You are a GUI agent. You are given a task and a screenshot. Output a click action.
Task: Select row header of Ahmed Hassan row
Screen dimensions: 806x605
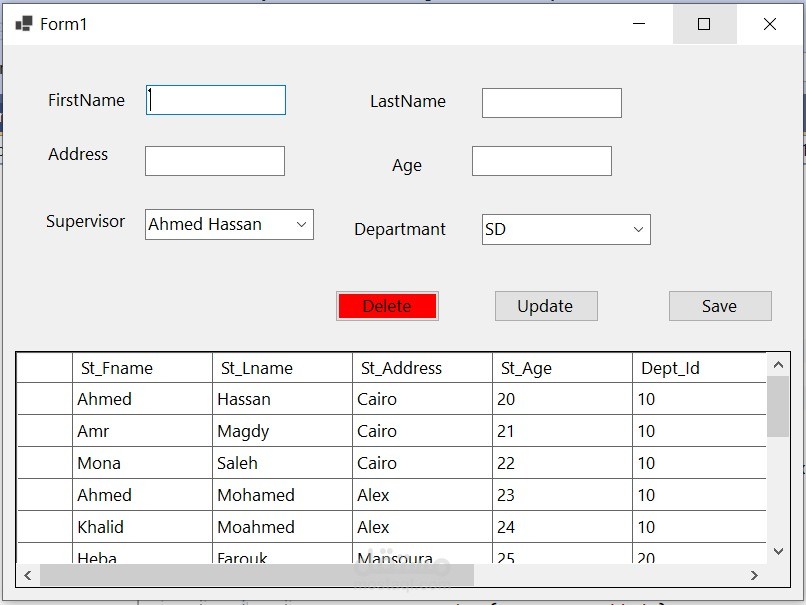(x=45, y=399)
